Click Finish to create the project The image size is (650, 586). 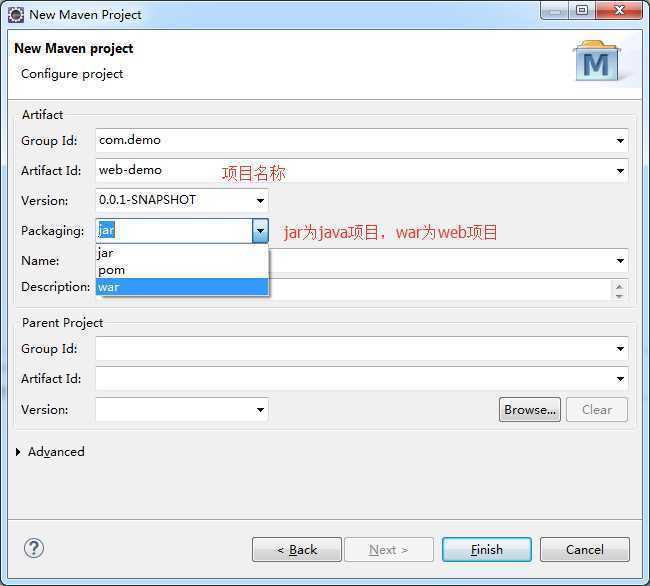(x=487, y=550)
